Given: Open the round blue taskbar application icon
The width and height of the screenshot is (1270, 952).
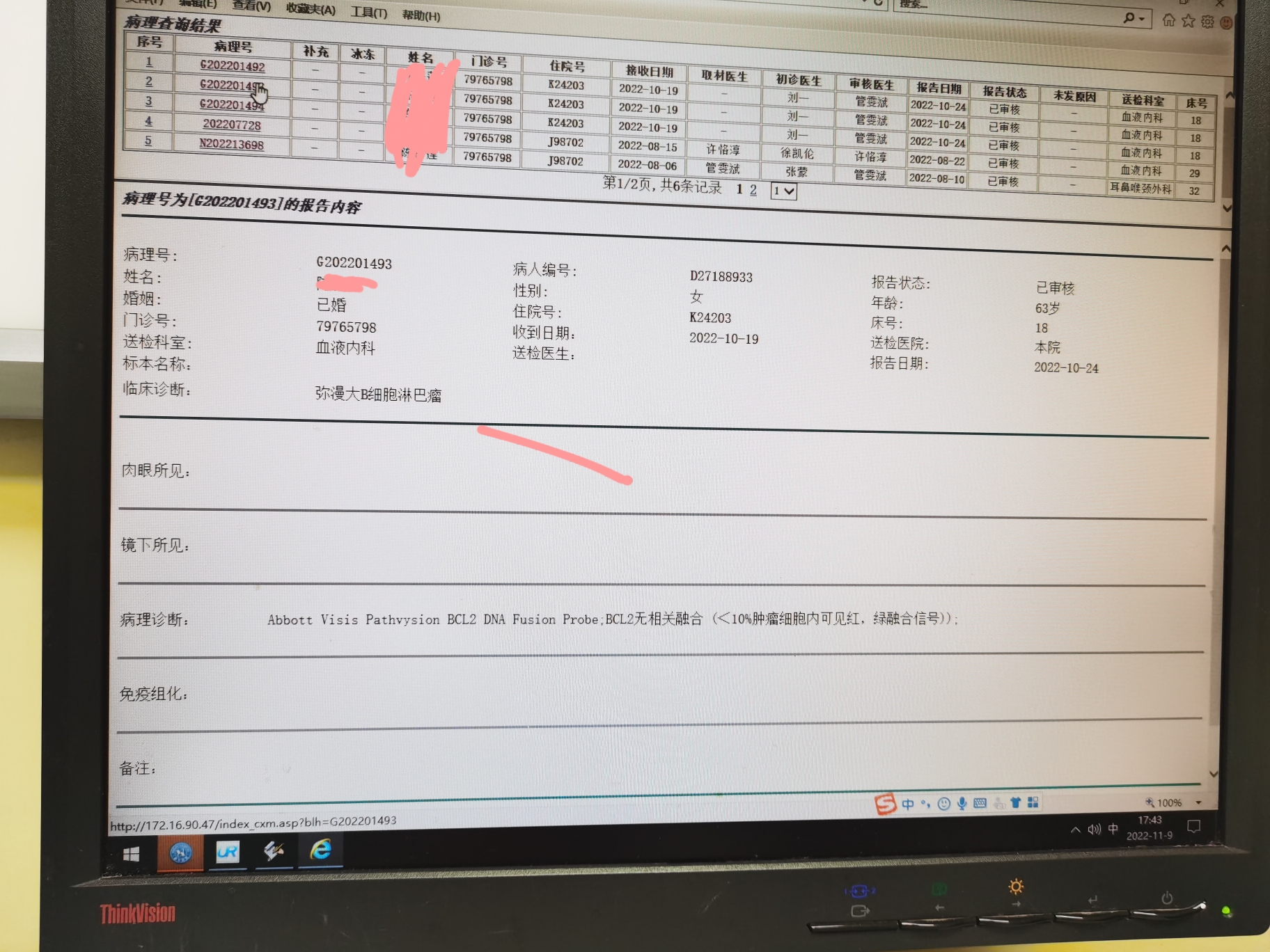Looking at the screenshot, I should point(180,852).
